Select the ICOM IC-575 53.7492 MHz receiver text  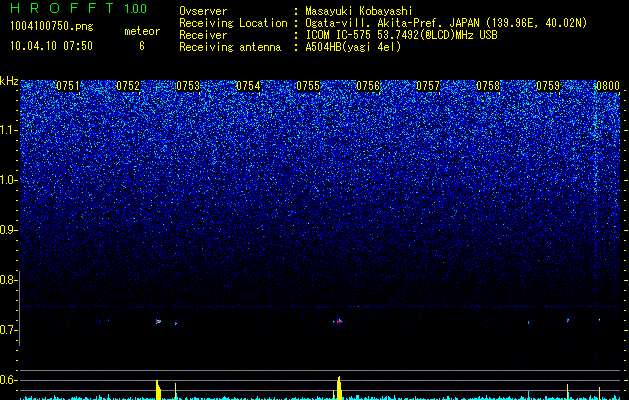click(x=401, y=35)
